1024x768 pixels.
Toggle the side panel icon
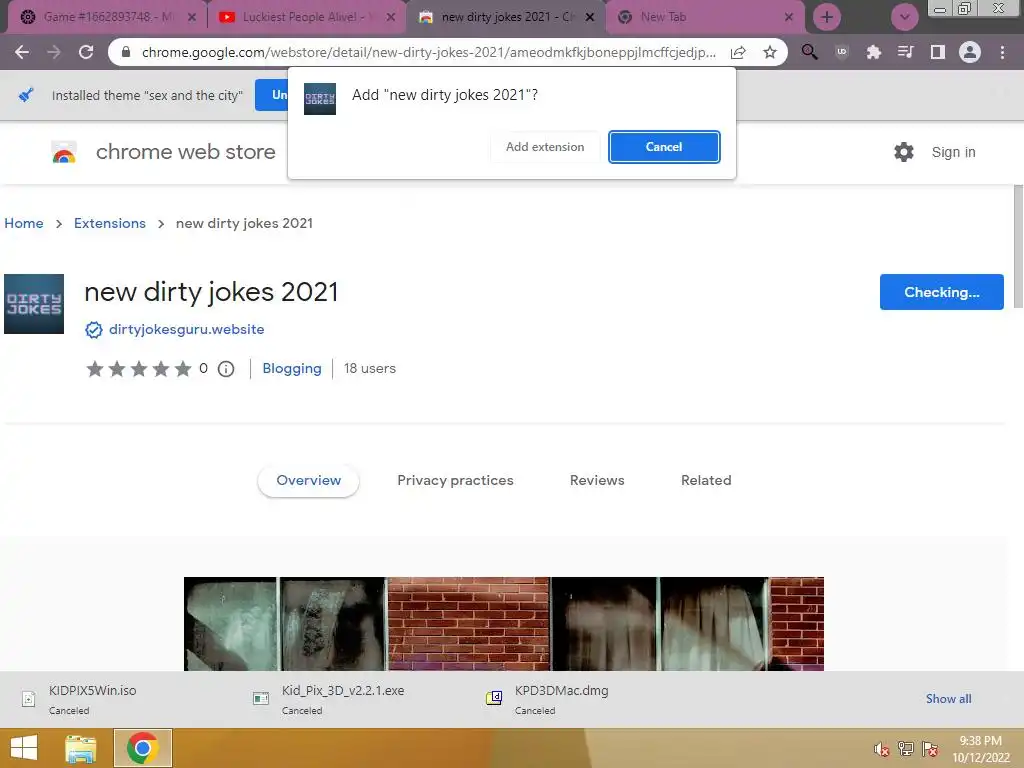[938, 52]
